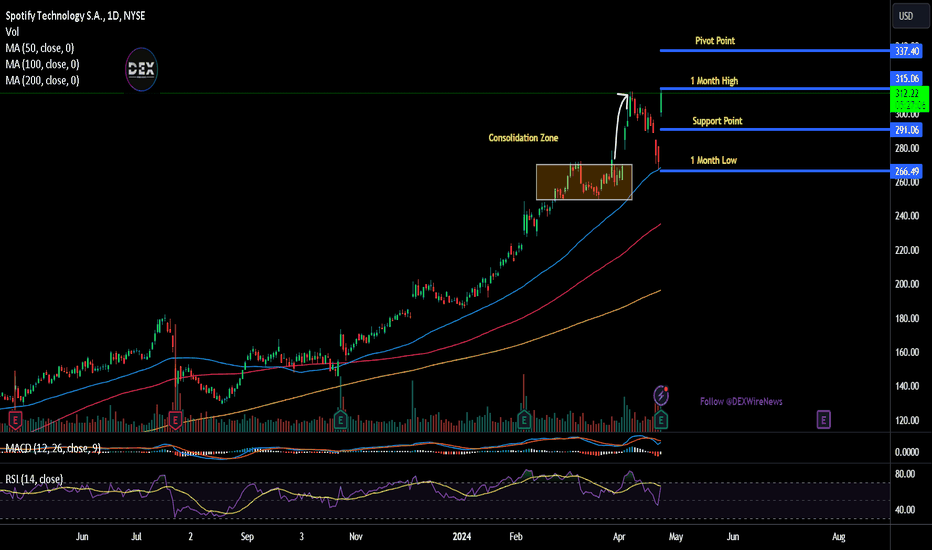Click the green 312.22 current price label
The image size is (932, 550).
coord(909,99)
